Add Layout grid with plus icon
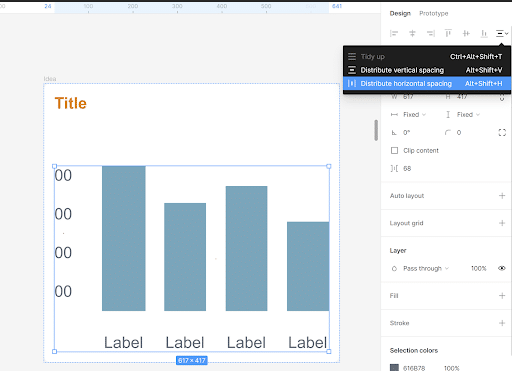The height and width of the screenshot is (371, 512). click(502, 223)
